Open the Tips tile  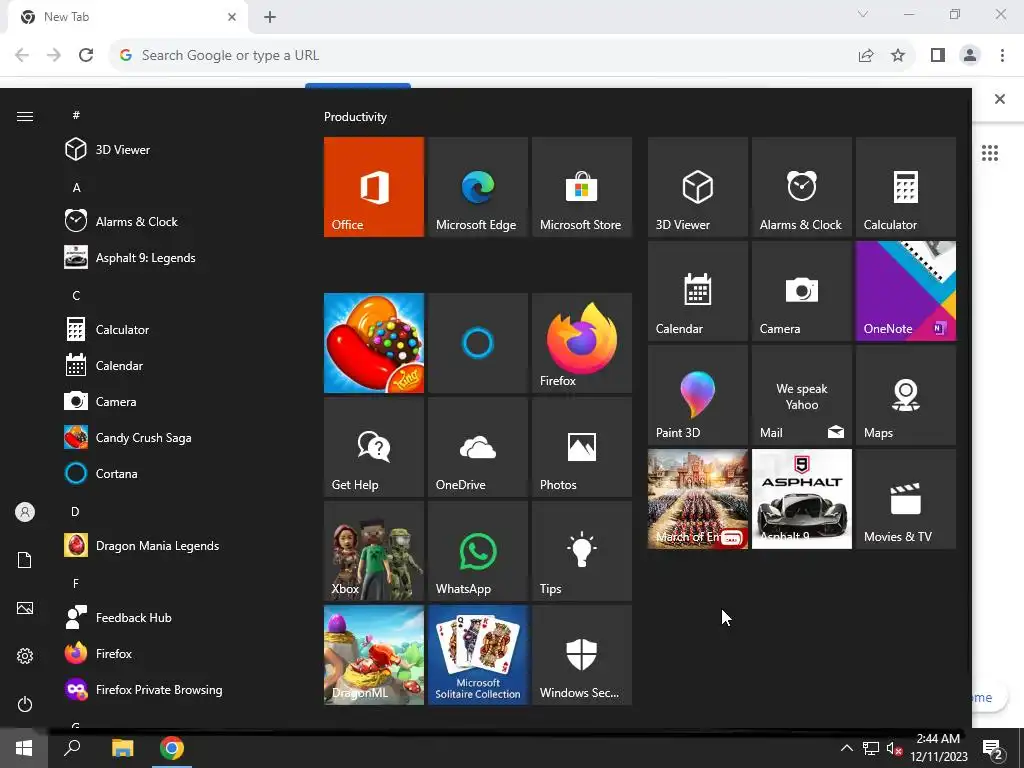(581, 551)
